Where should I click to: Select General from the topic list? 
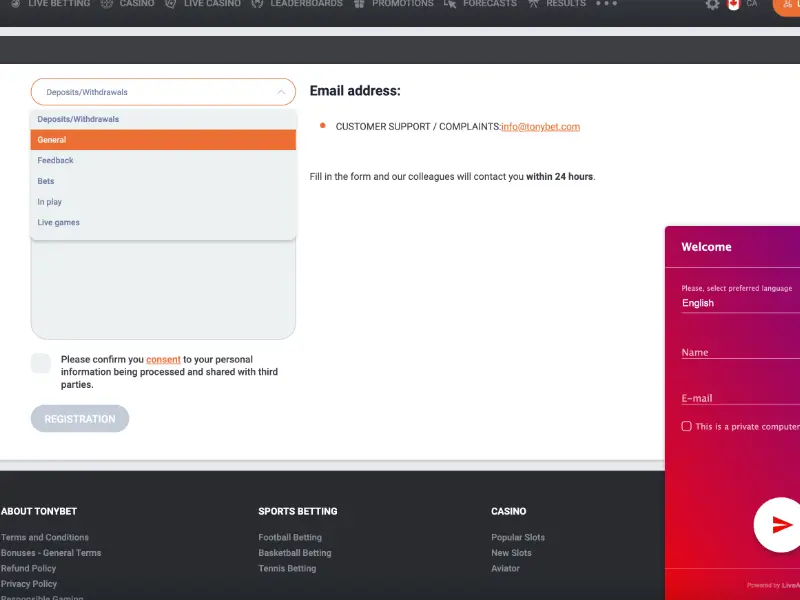(x=163, y=140)
